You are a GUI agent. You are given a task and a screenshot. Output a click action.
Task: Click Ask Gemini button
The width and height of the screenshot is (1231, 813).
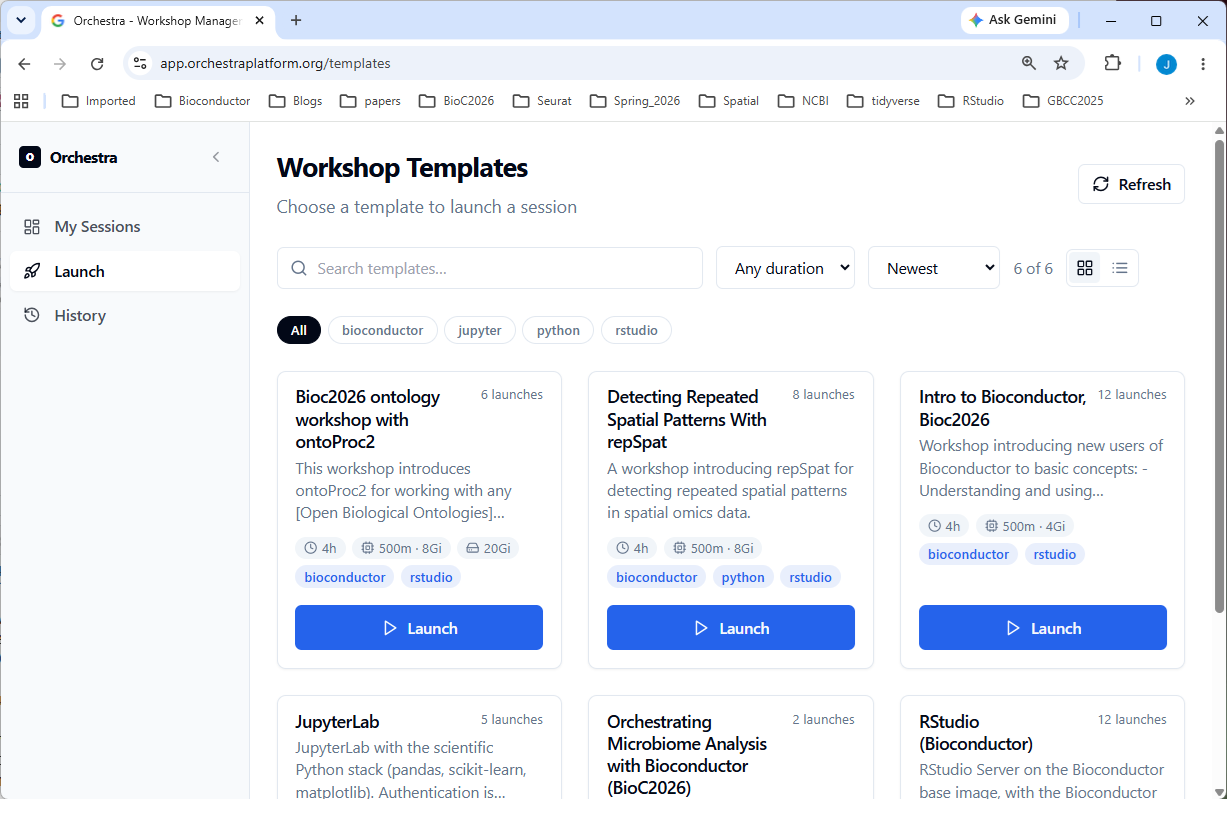1015,20
